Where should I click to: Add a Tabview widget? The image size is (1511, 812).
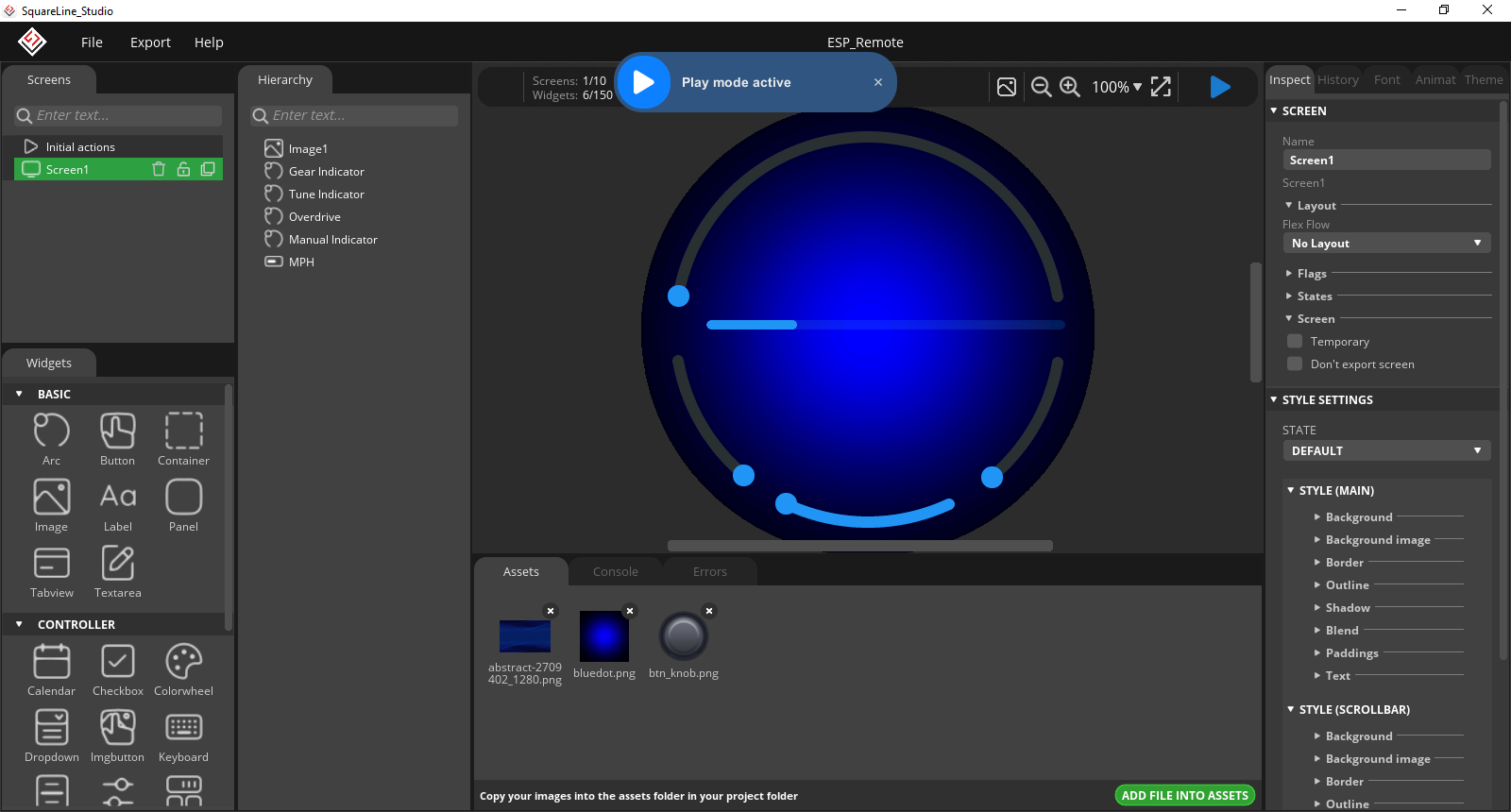(x=52, y=570)
